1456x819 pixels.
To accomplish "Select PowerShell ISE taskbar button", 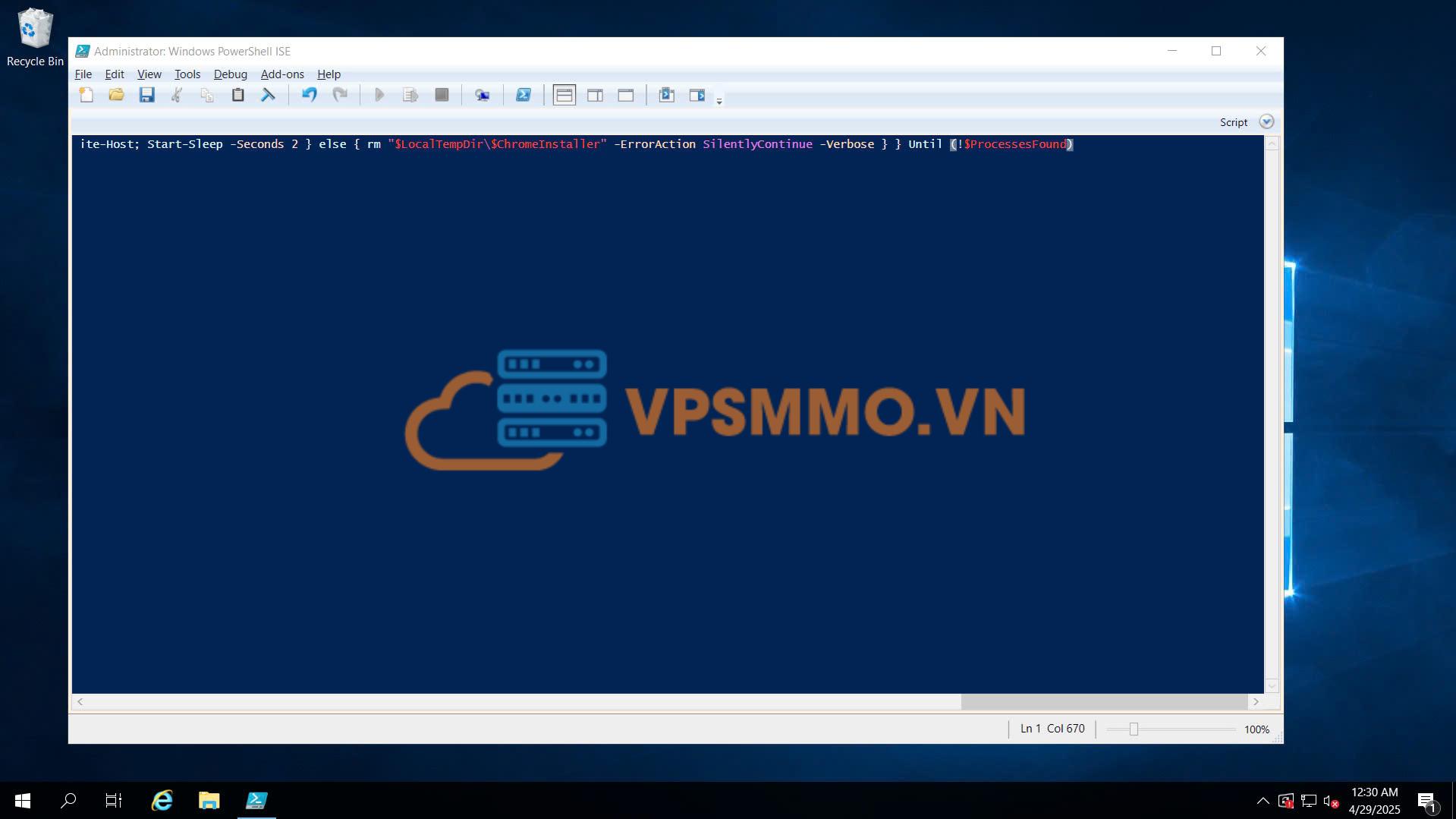I will (x=256, y=801).
